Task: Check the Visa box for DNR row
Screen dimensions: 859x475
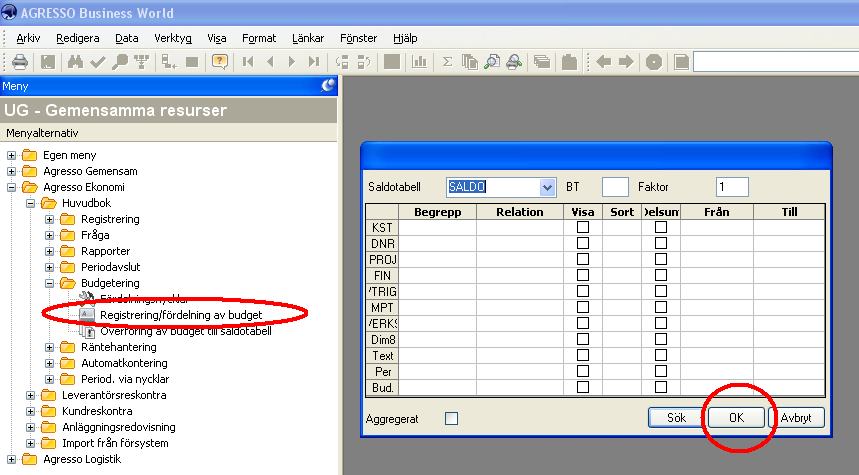Action: 583,243
